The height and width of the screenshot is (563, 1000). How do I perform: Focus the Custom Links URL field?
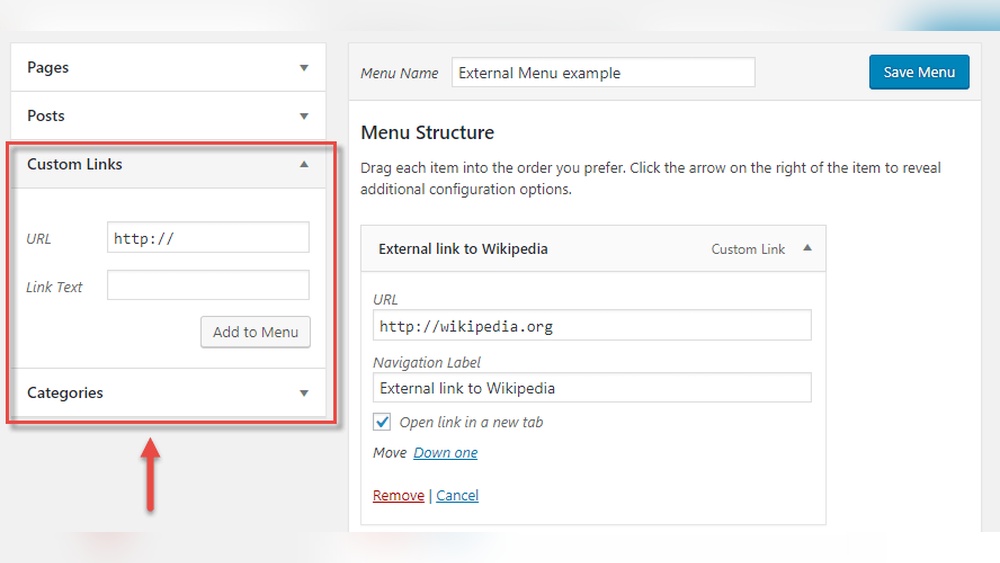pos(208,237)
